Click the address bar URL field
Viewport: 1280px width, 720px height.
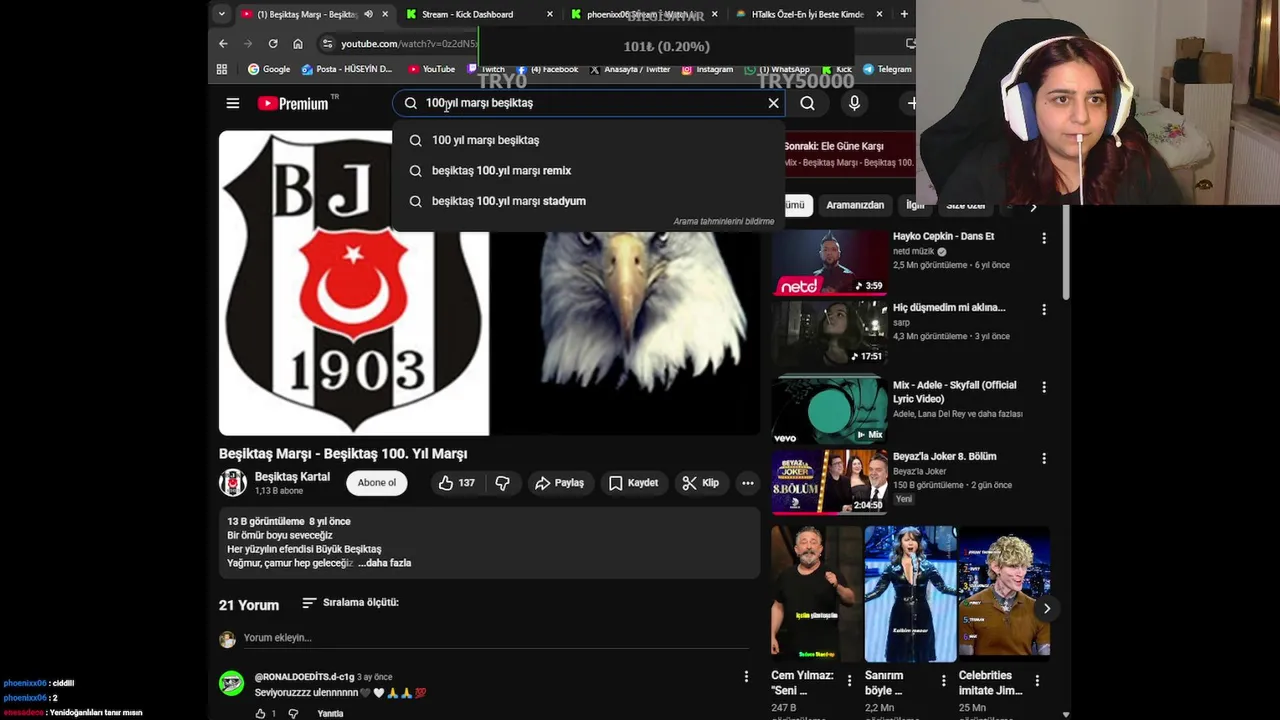pyautogui.click(x=410, y=44)
